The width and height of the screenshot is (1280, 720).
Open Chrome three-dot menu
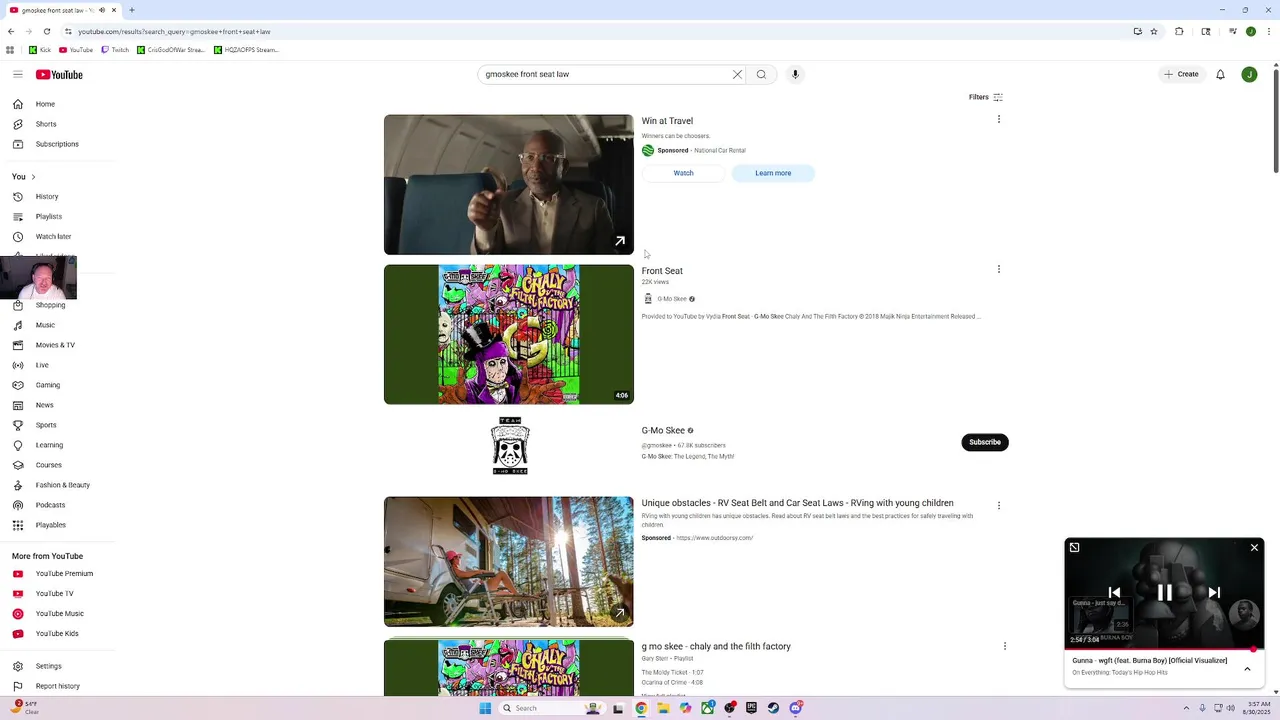tap(1270, 31)
